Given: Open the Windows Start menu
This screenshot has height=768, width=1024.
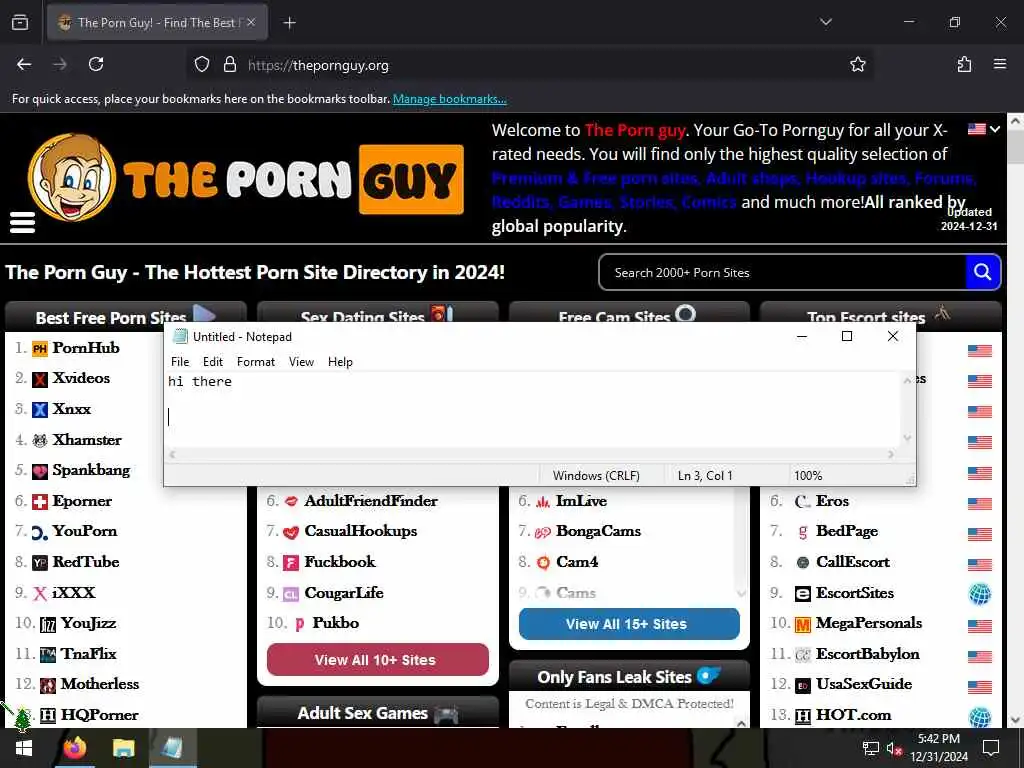Looking at the screenshot, I should pyautogui.click(x=24, y=748).
